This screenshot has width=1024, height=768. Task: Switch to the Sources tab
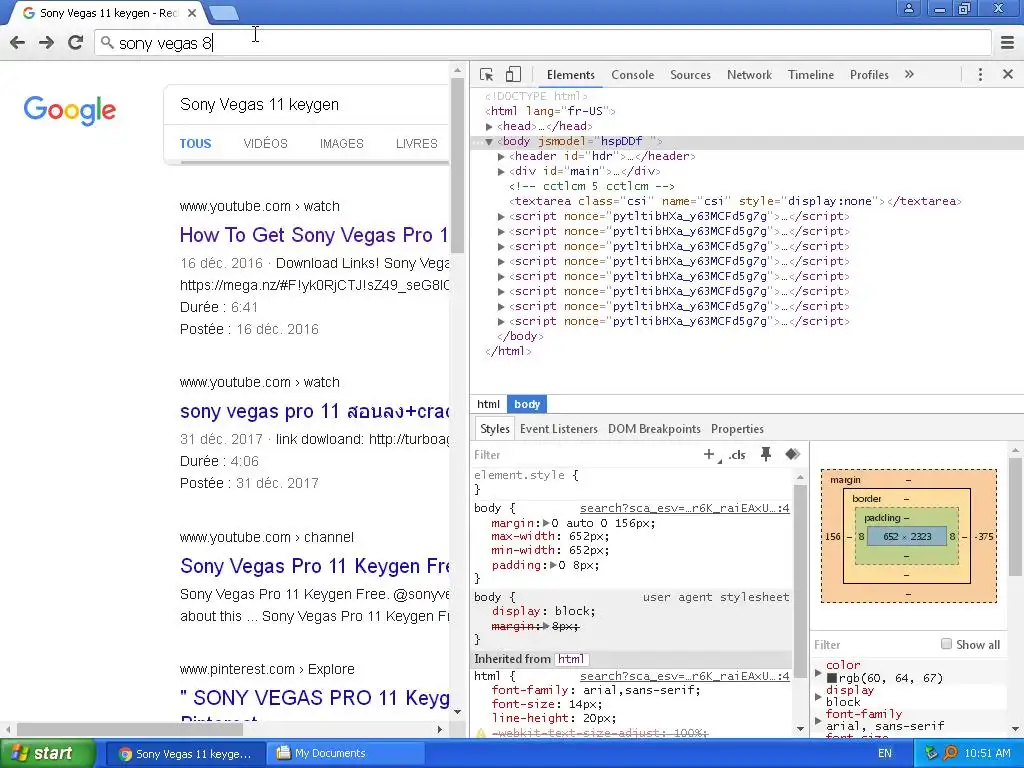point(690,74)
